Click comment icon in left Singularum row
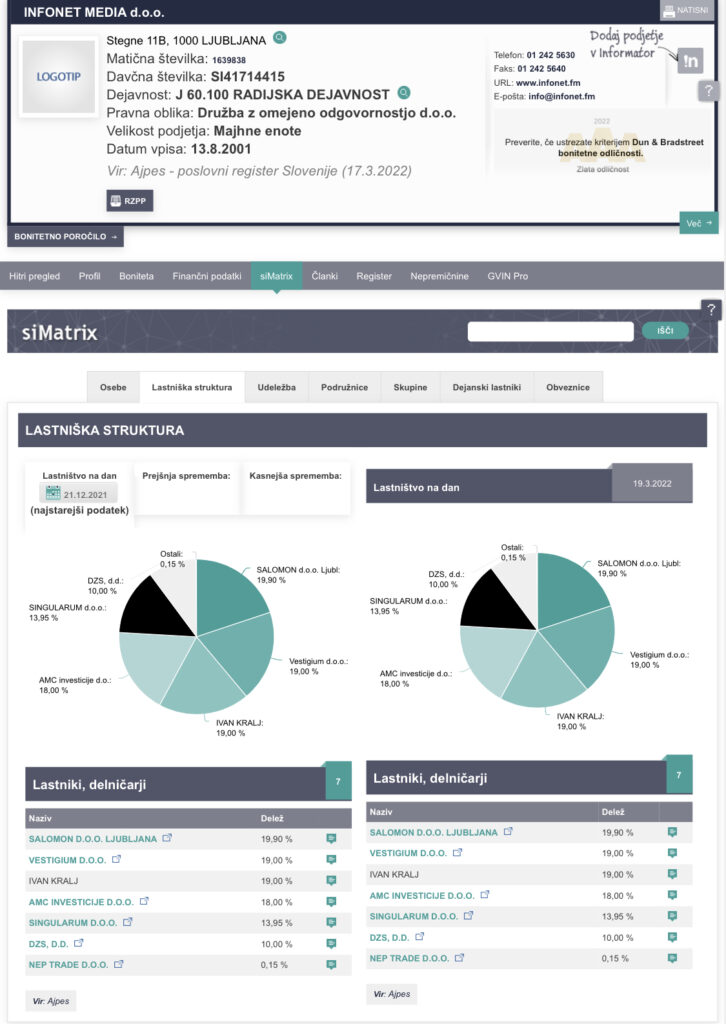Viewport: 726px width, 1024px height. click(331, 922)
